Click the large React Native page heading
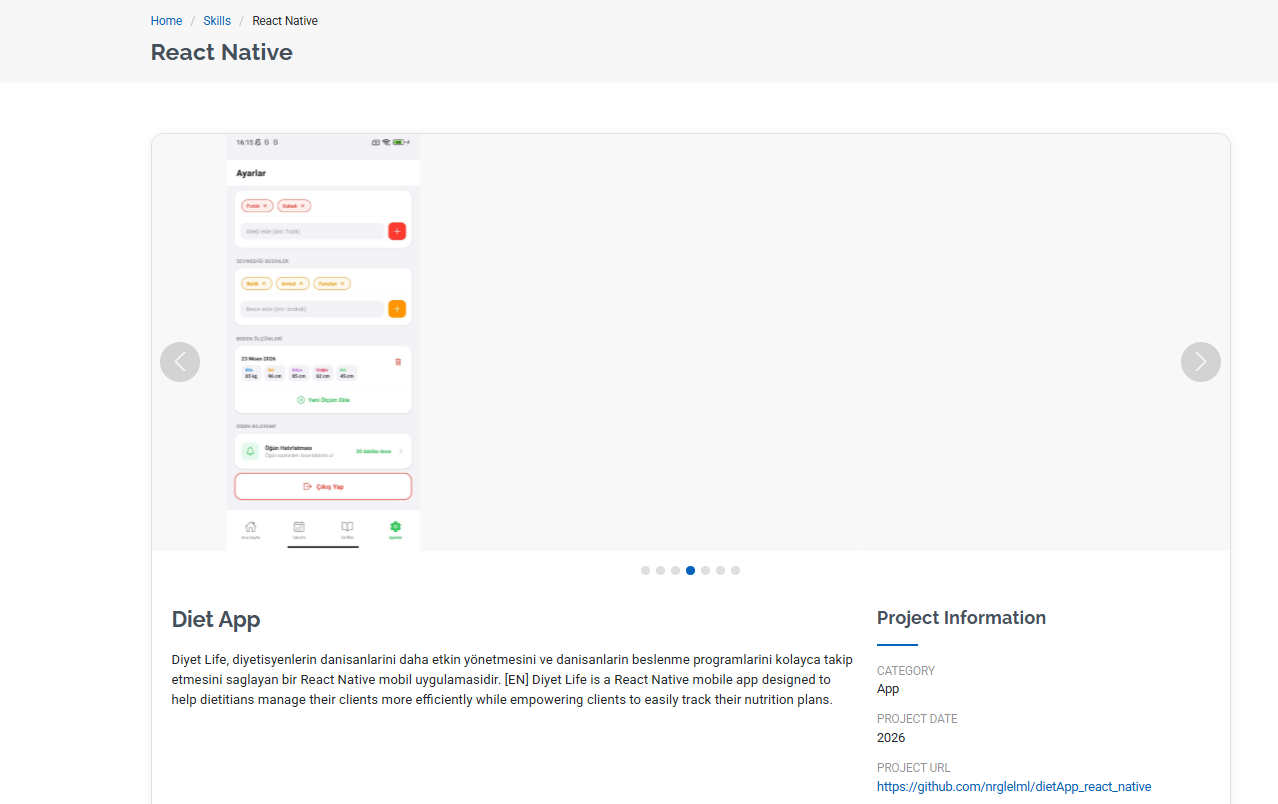The width and height of the screenshot is (1278, 804). coord(222,52)
